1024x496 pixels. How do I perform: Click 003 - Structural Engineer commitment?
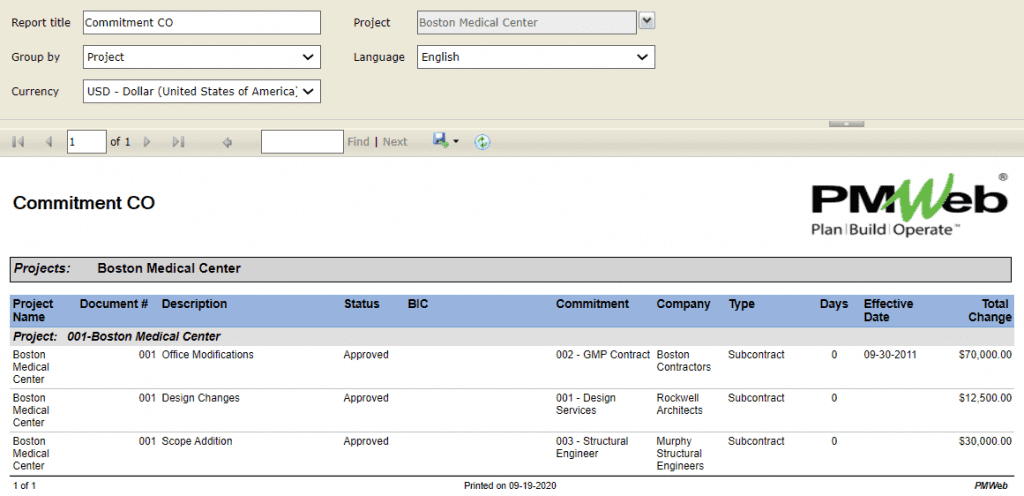pos(592,447)
